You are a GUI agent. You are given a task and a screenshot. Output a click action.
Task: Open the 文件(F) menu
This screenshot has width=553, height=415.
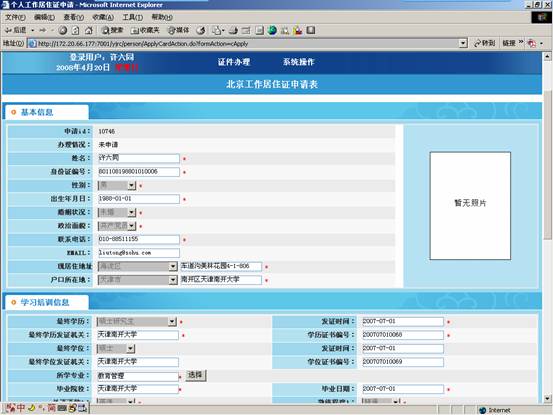click(x=15, y=17)
